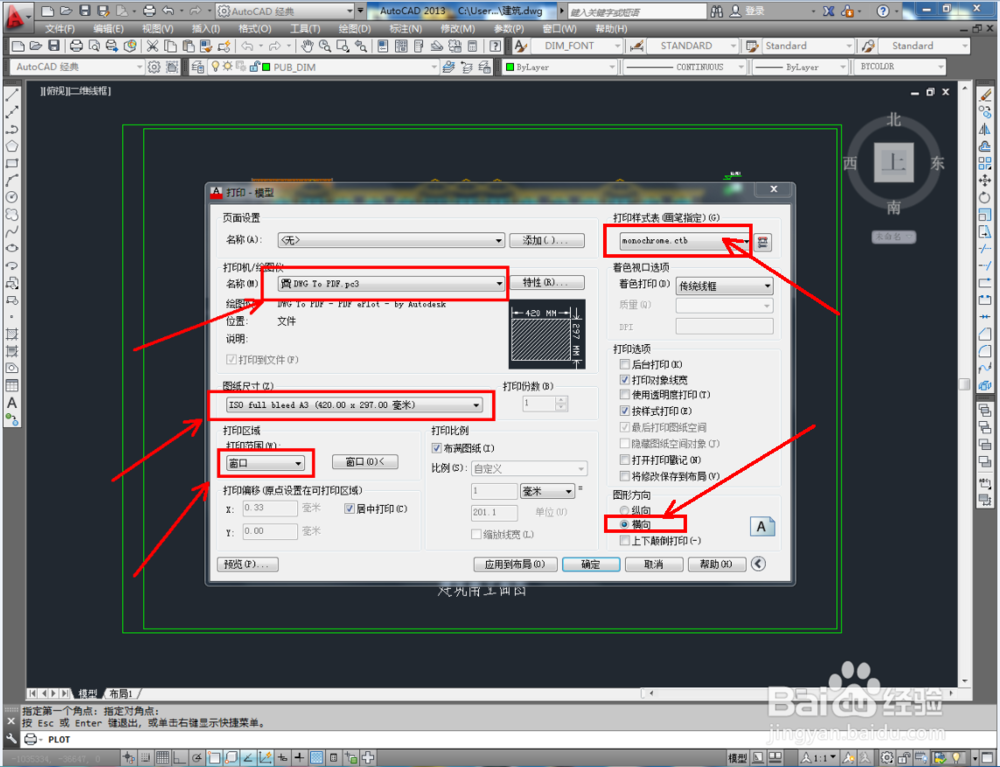Enable save changes to layout checkbox
The image size is (1000, 767).
point(624,476)
